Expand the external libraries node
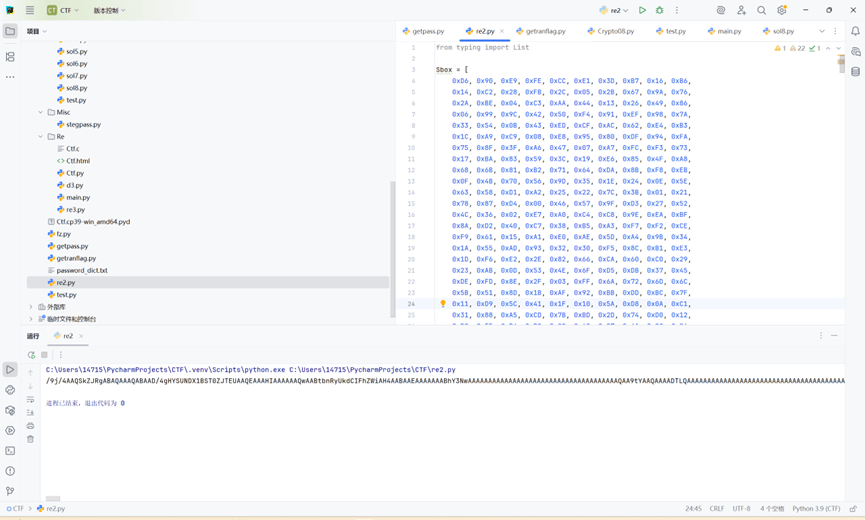 pyautogui.click(x=31, y=307)
